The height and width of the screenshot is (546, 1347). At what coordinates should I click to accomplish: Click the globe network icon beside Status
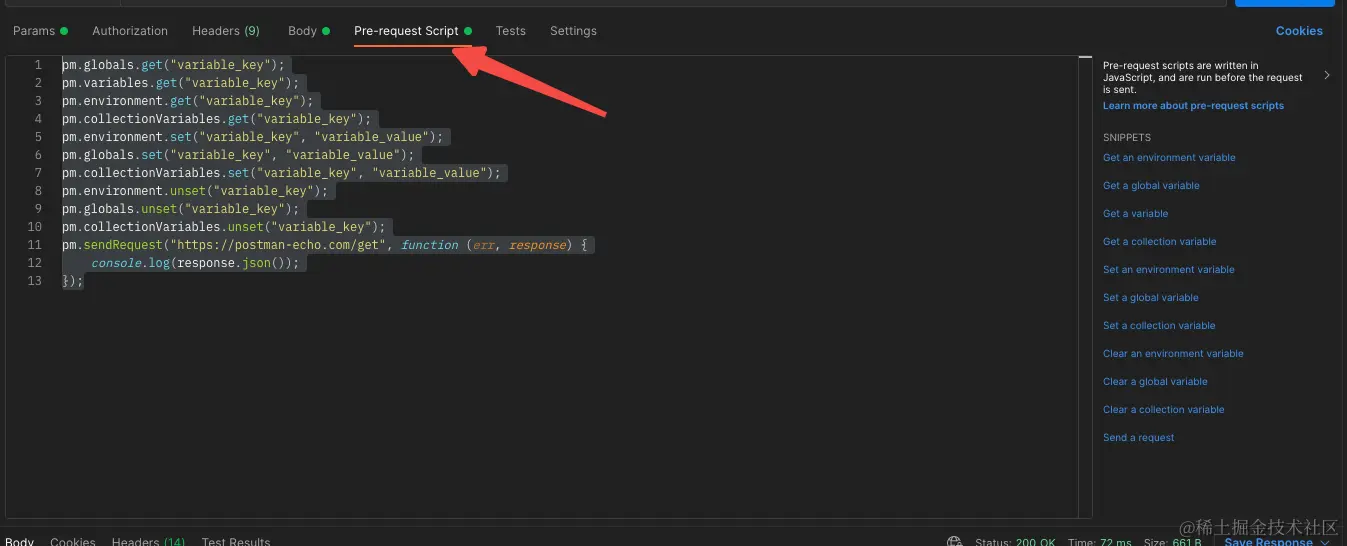955,541
